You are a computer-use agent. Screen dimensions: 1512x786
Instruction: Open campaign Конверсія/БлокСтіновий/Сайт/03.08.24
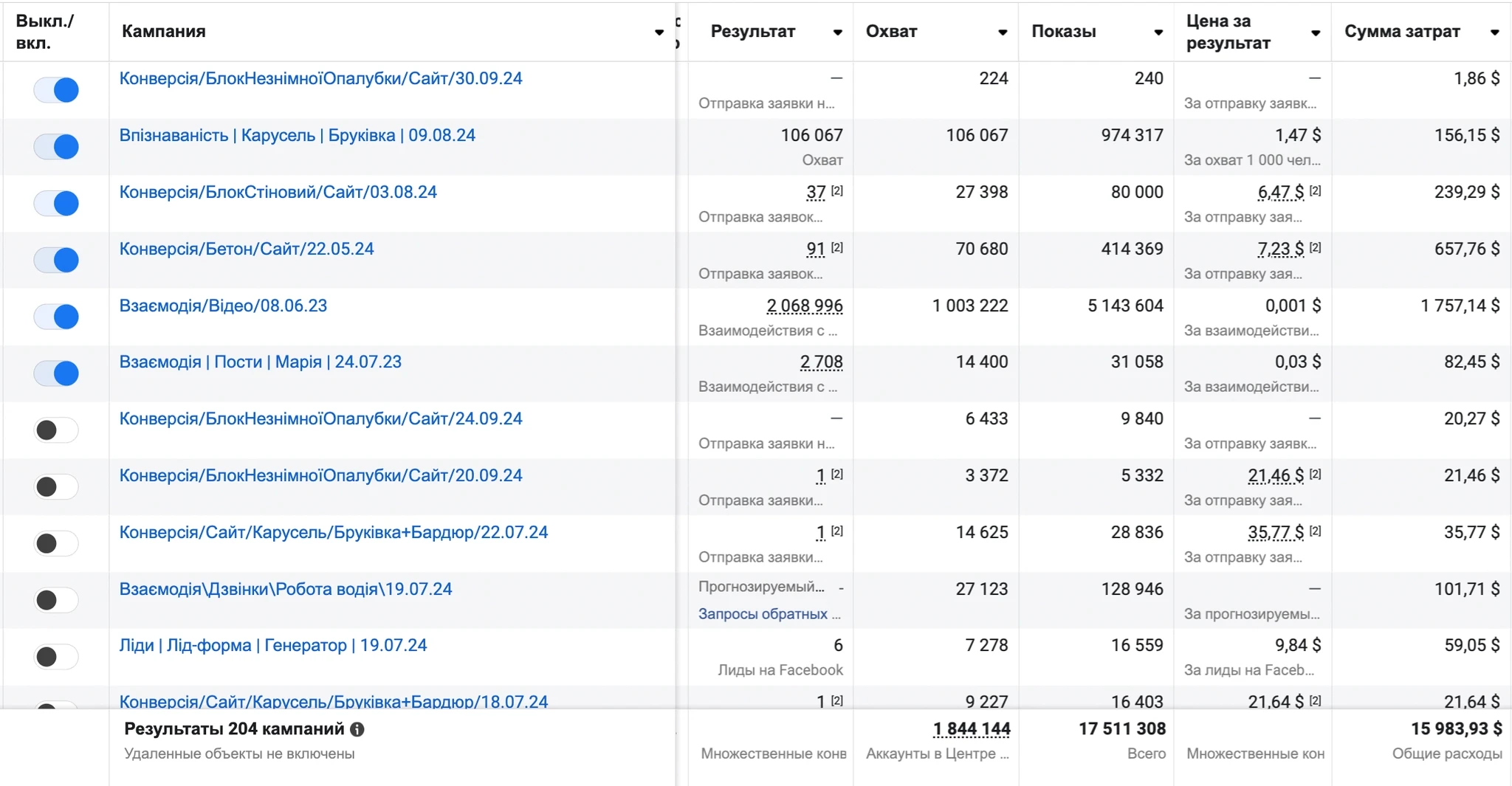click(x=278, y=193)
